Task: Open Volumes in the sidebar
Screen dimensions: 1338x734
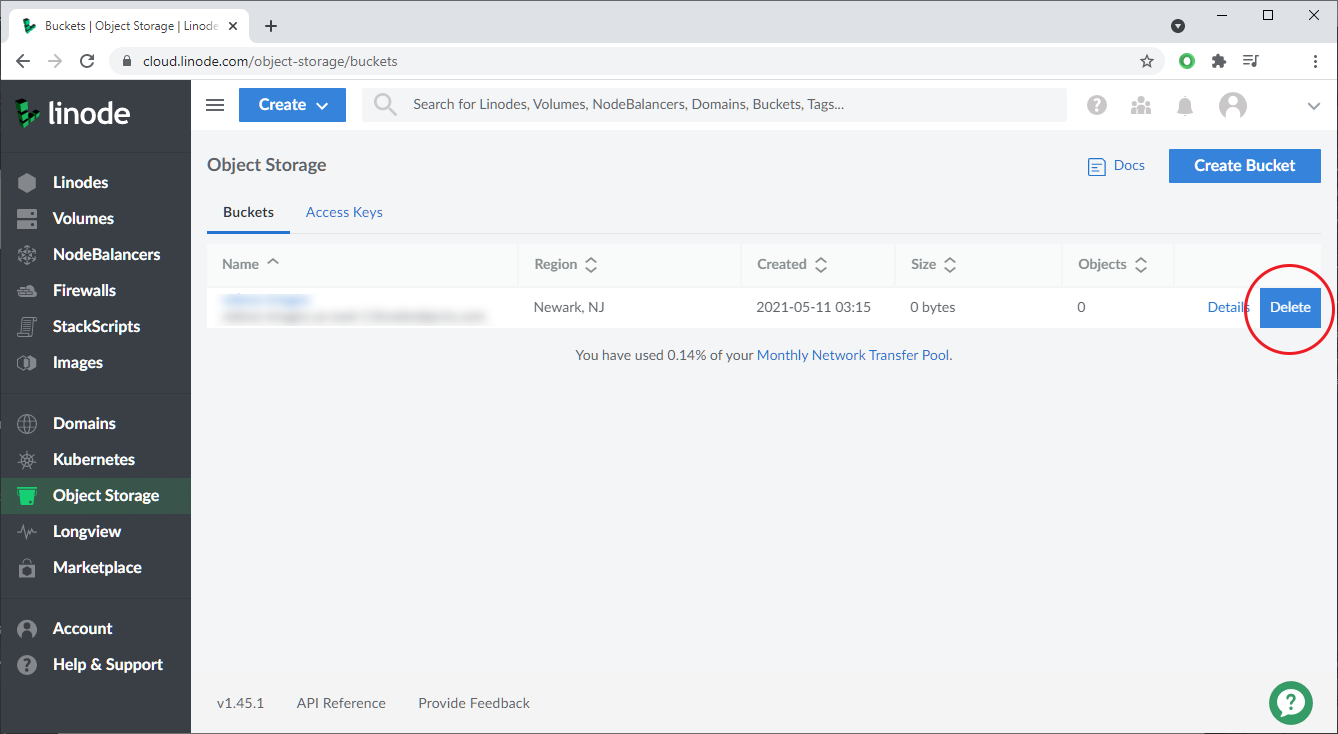Action: pyautogui.click(x=83, y=218)
